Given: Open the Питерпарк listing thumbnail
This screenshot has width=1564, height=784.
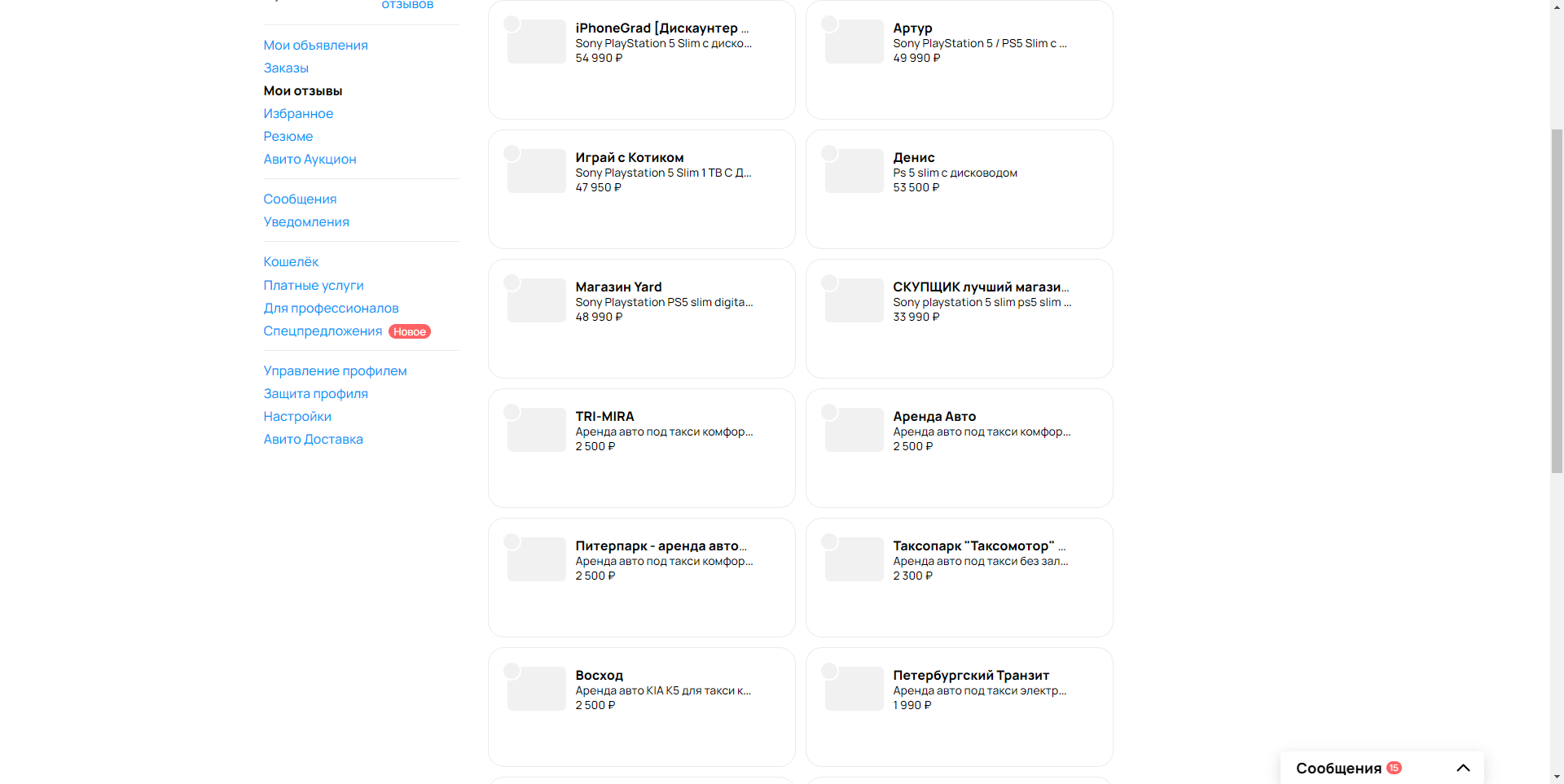Looking at the screenshot, I should 536,559.
